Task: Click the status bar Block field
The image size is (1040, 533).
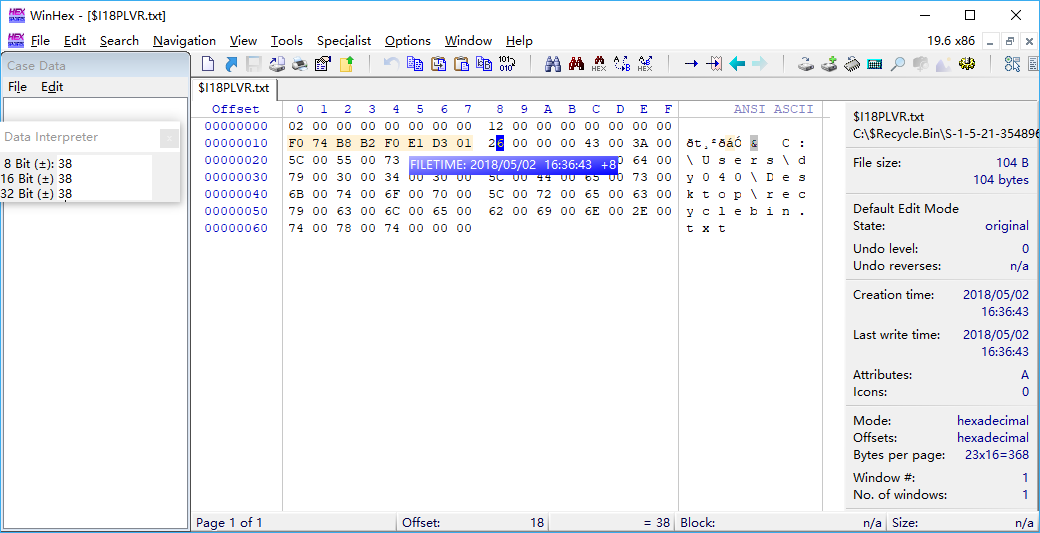Action: 781,522
